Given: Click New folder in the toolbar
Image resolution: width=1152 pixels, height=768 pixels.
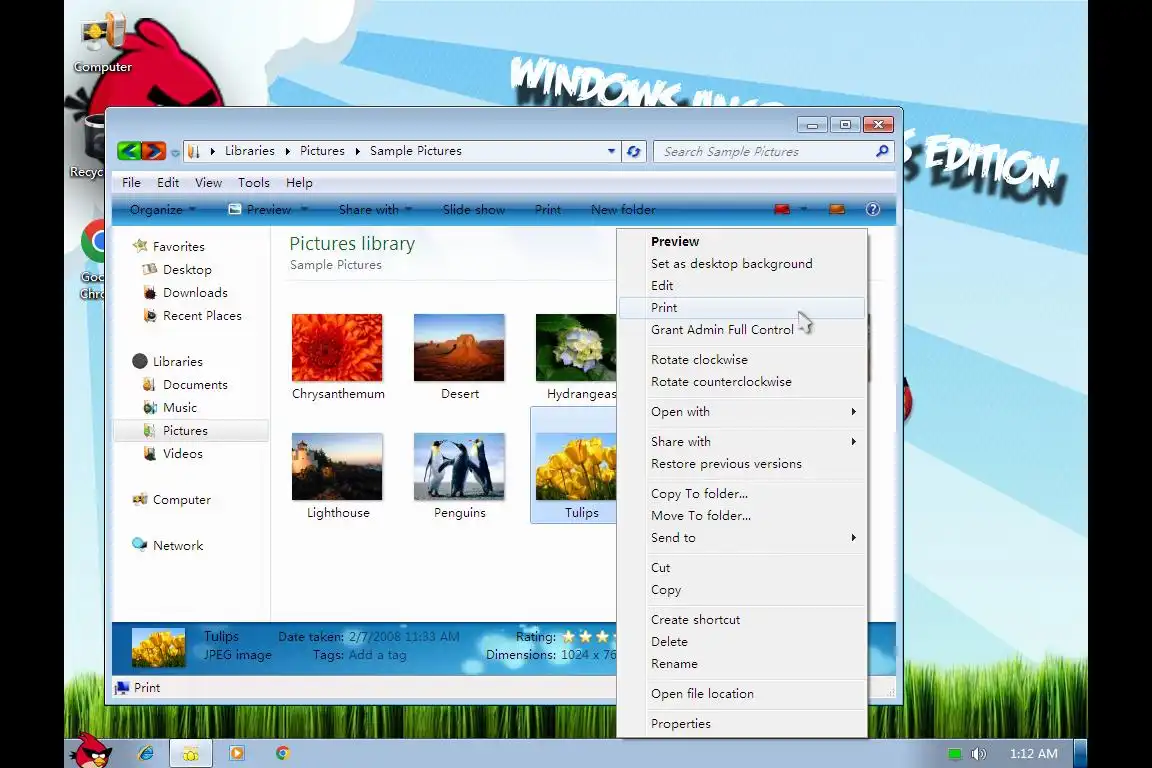Looking at the screenshot, I should [x=623, y=209].
